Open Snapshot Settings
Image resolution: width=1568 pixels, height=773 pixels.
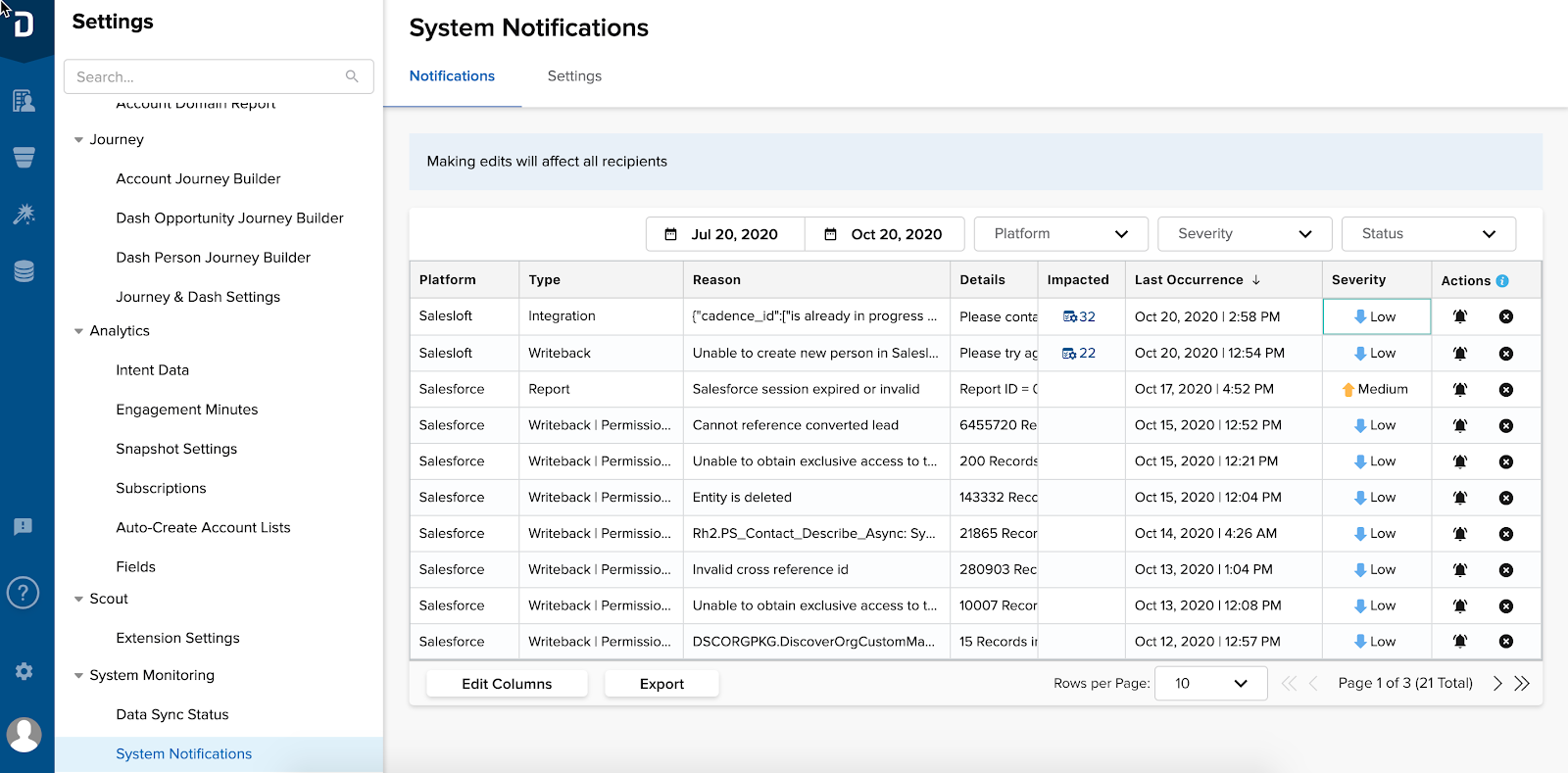176,449
